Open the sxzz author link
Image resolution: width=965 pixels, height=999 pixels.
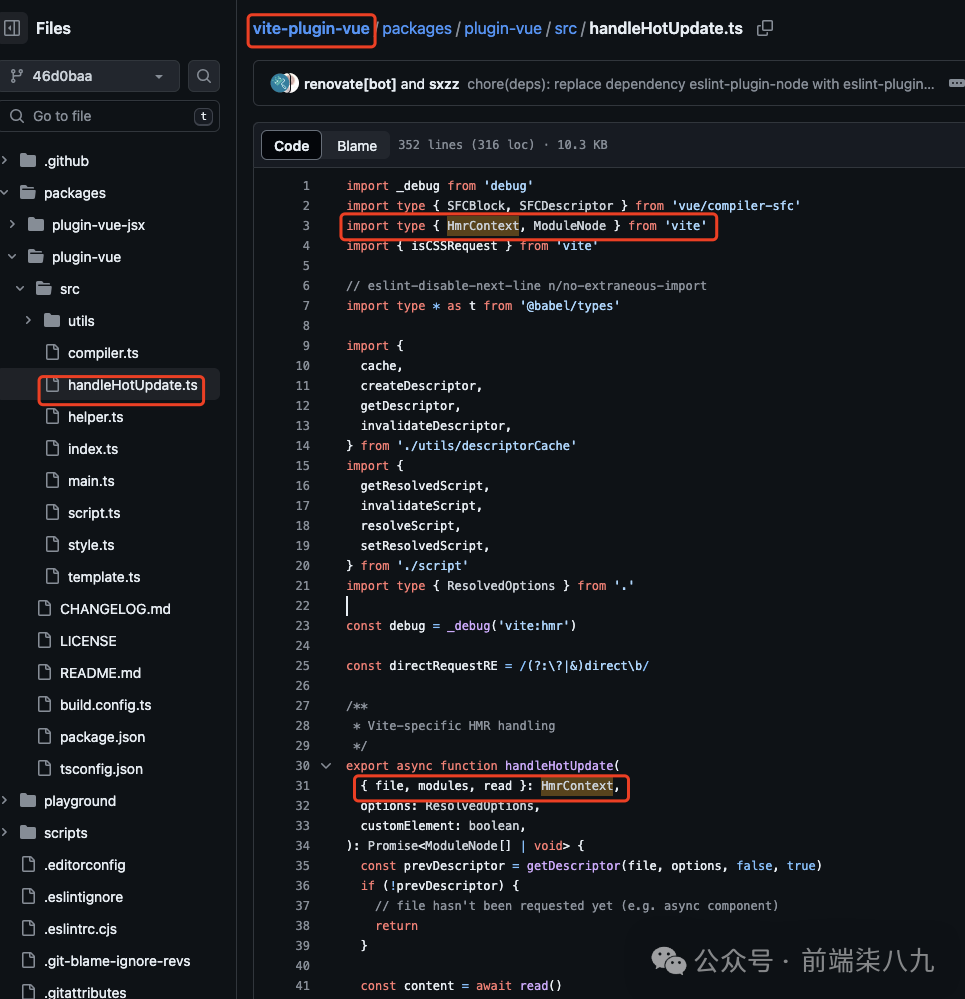click(444, 84)
